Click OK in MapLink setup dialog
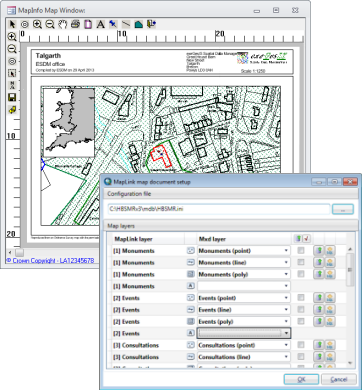The image size is (362, 390). [301, 379]
